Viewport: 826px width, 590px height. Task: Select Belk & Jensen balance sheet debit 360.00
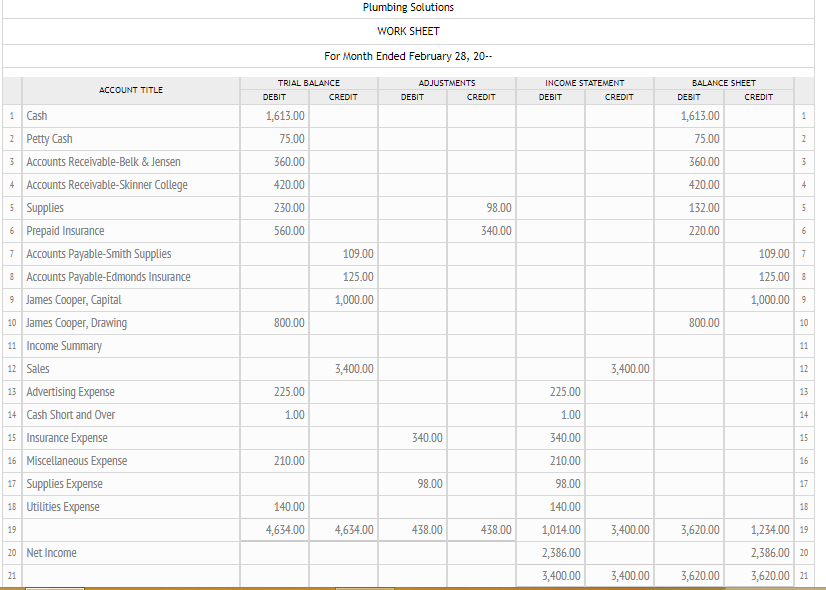[689, 162]
